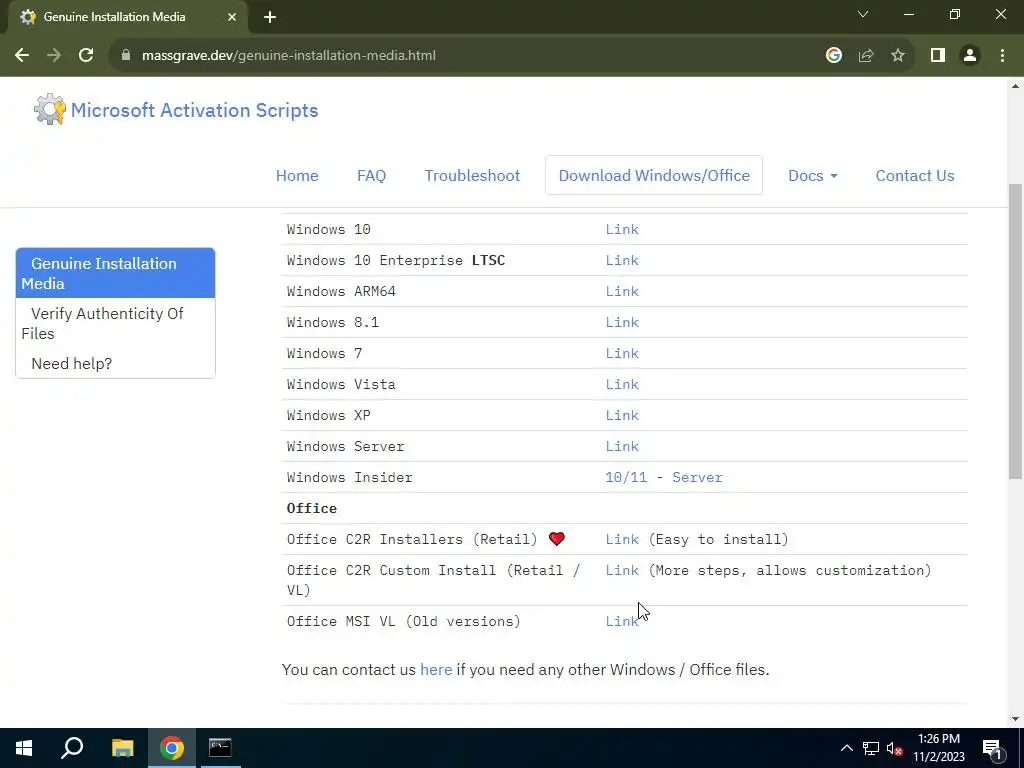This screenshot has width=1024, height=768.
Task: Open Link for Office MSI VL
Action: [x=622, y=621]
